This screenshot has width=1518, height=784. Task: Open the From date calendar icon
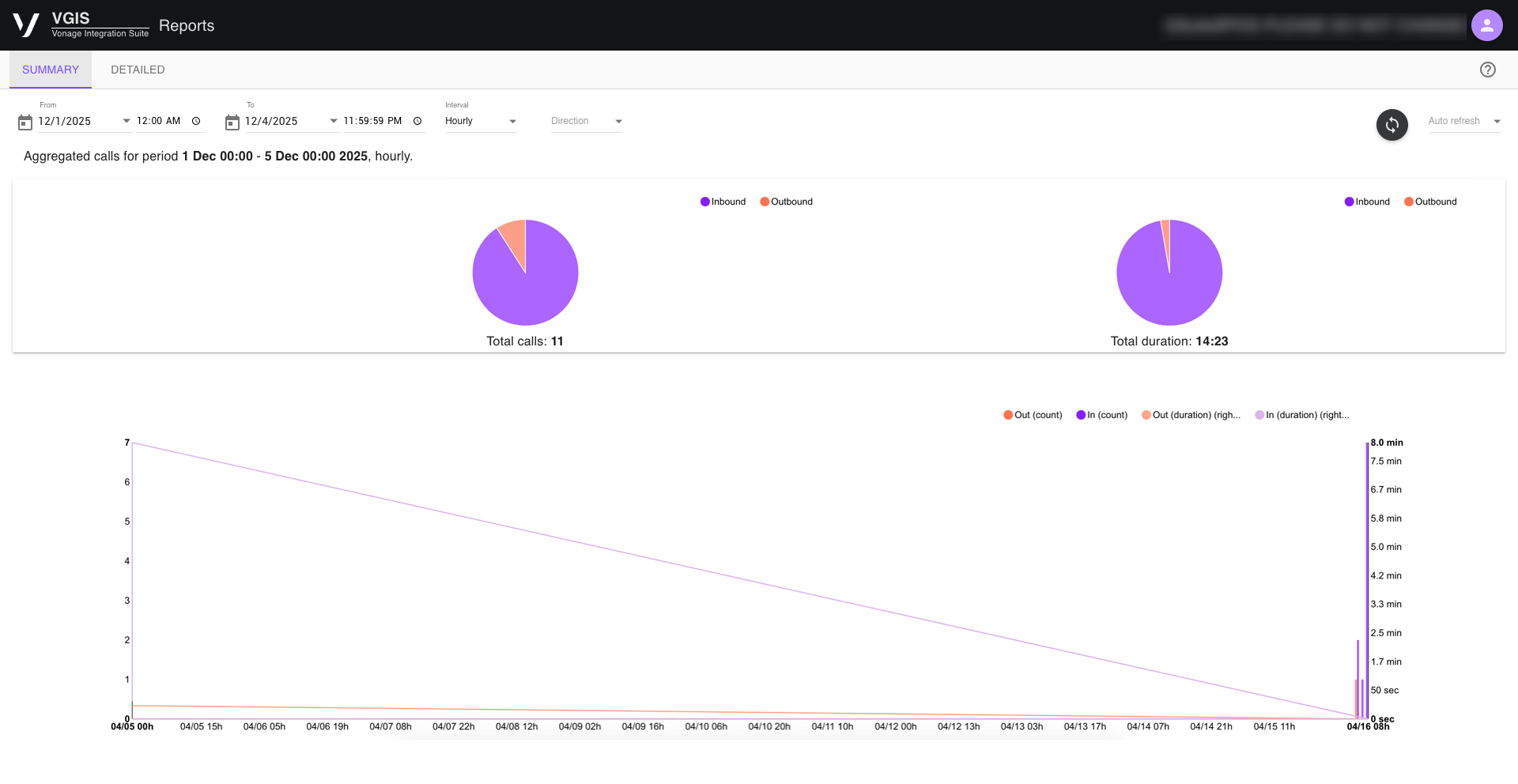pyautogui.click(x=25, y=122)
